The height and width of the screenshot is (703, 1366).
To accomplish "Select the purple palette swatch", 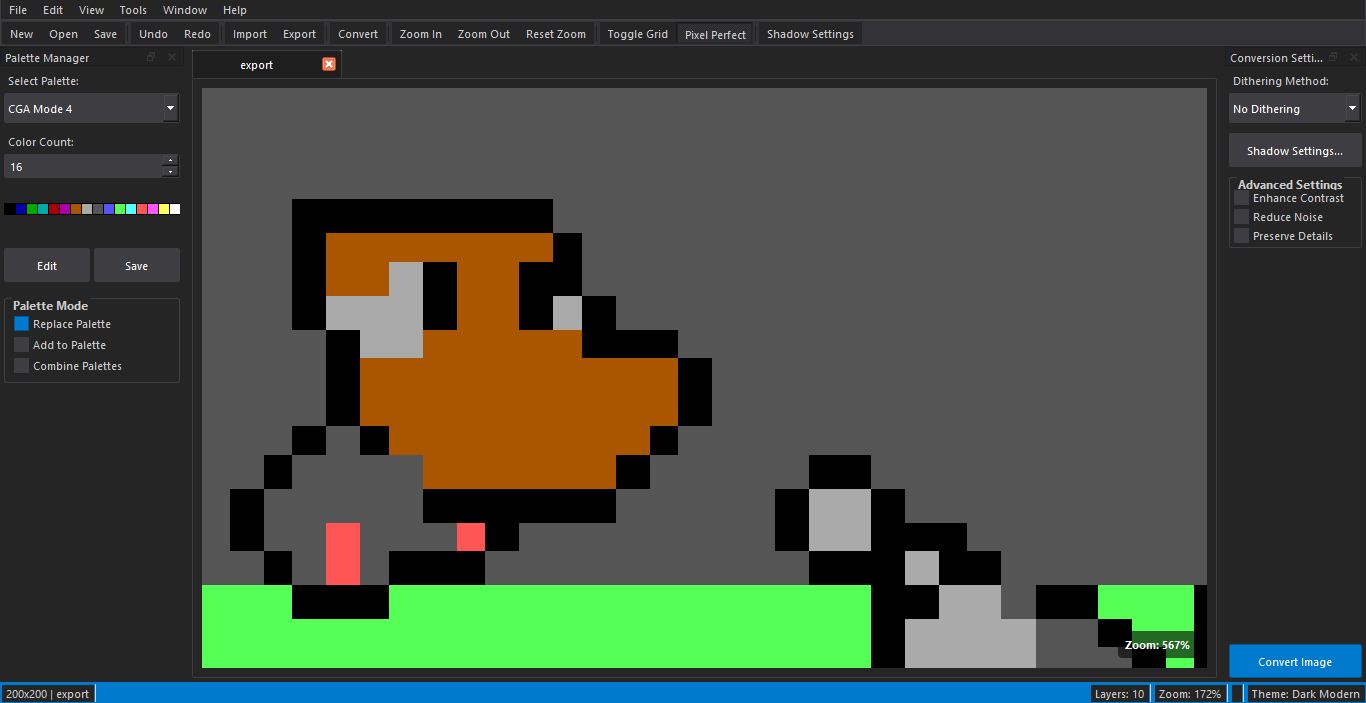I will (x=65, y=209).
